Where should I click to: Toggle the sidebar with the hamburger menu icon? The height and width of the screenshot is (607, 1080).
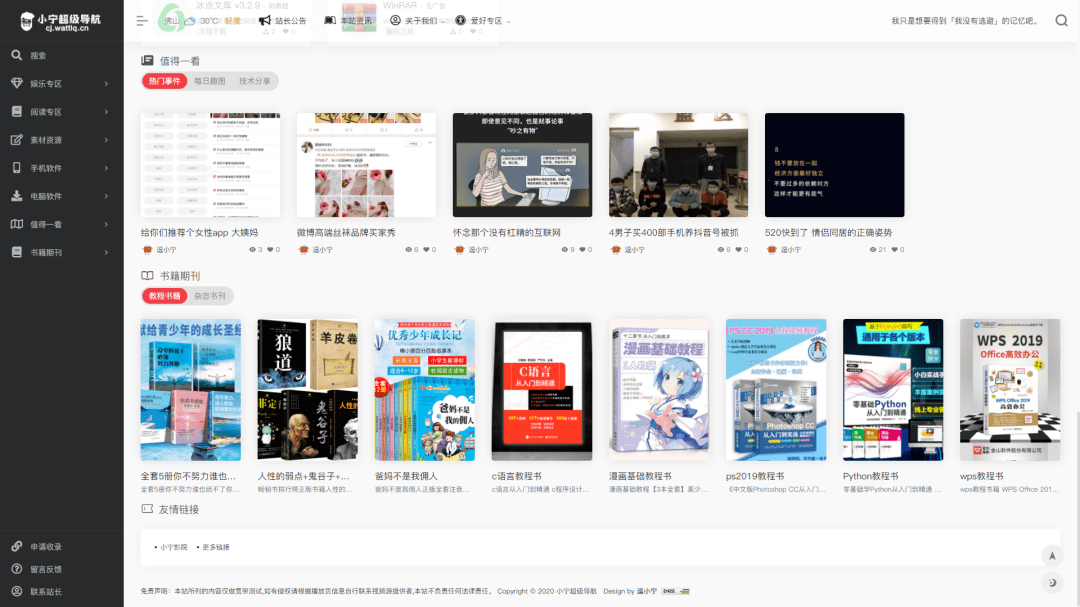[x=142, y=21]
